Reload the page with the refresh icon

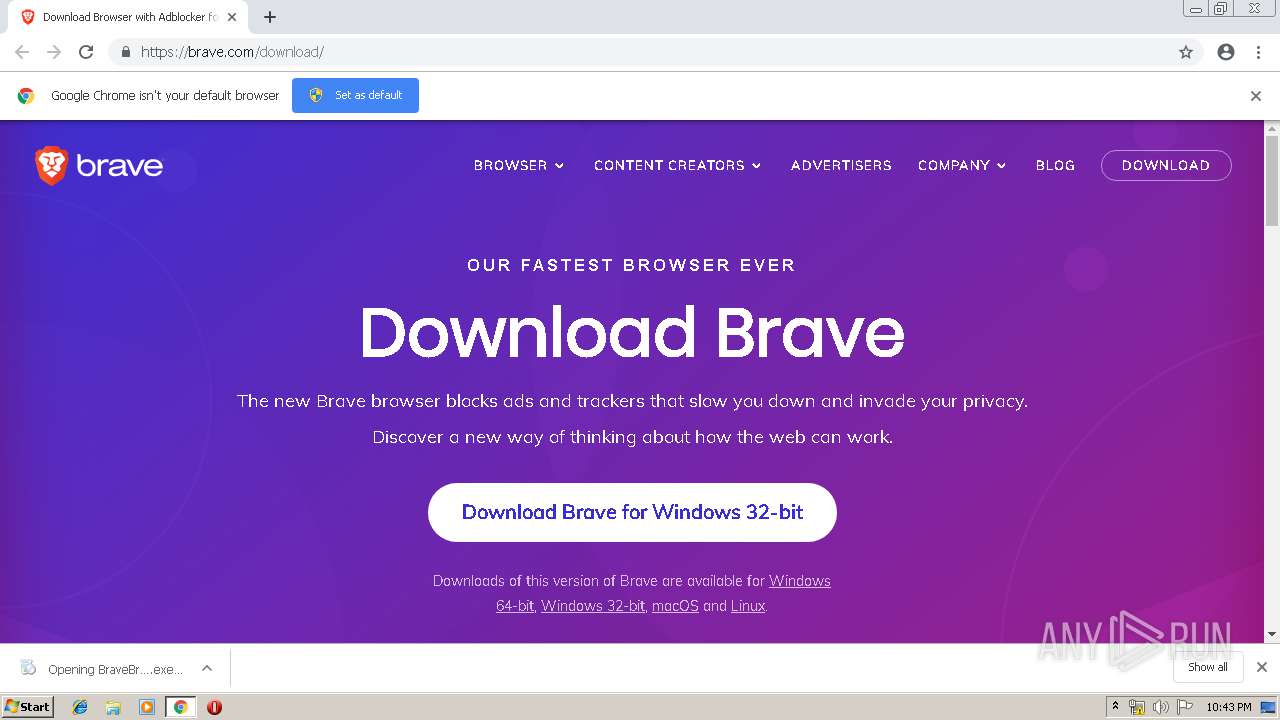[x=86, y=52]
